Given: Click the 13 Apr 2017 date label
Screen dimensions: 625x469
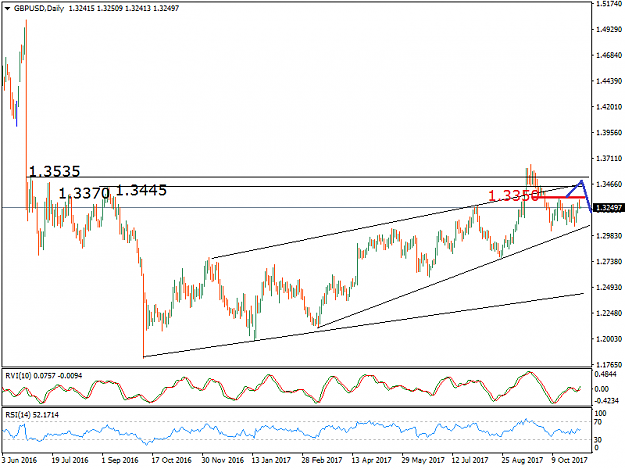Looking at the screenshot, I should (371, 460).
